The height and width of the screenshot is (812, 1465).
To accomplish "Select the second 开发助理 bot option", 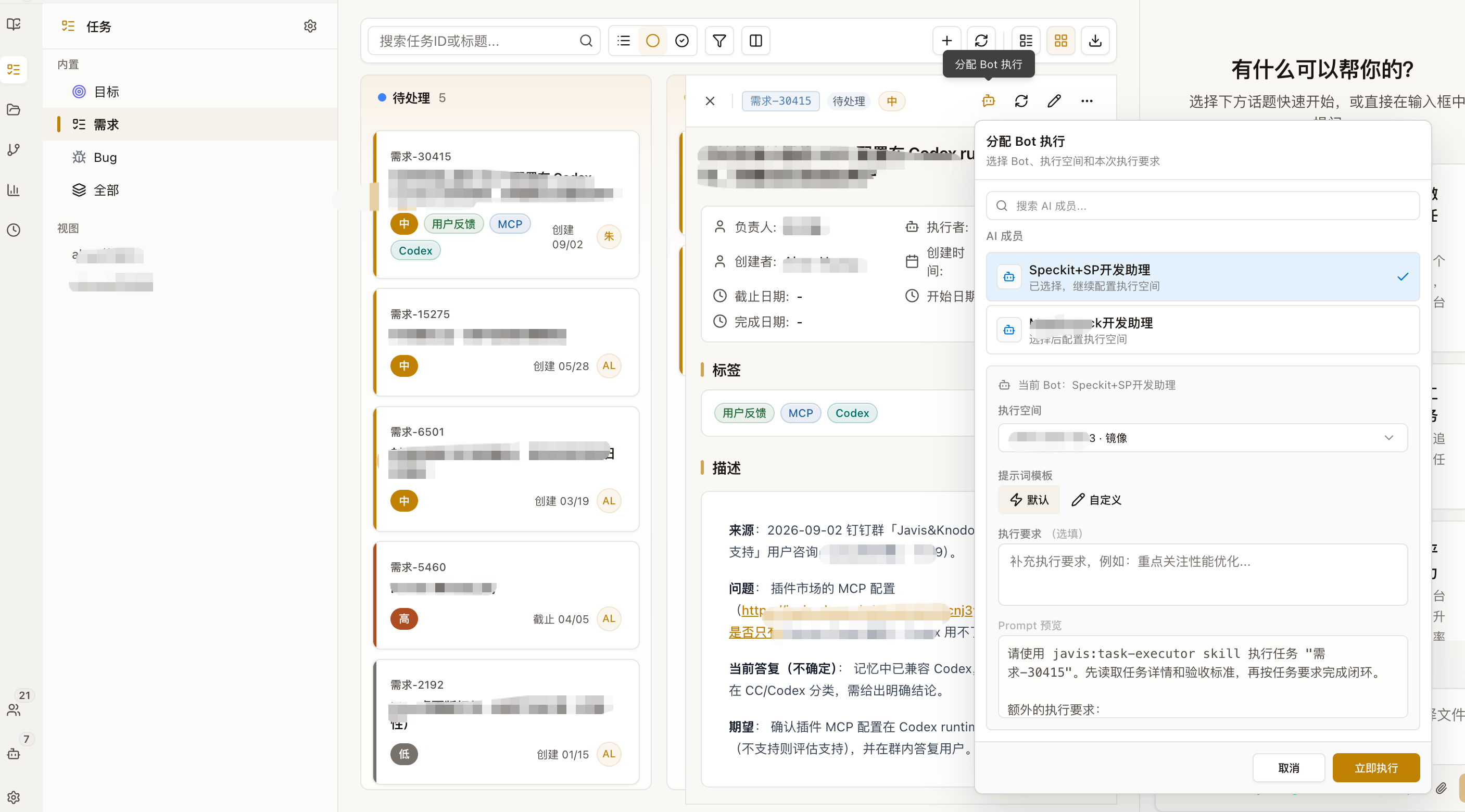I will (1202, 330).
